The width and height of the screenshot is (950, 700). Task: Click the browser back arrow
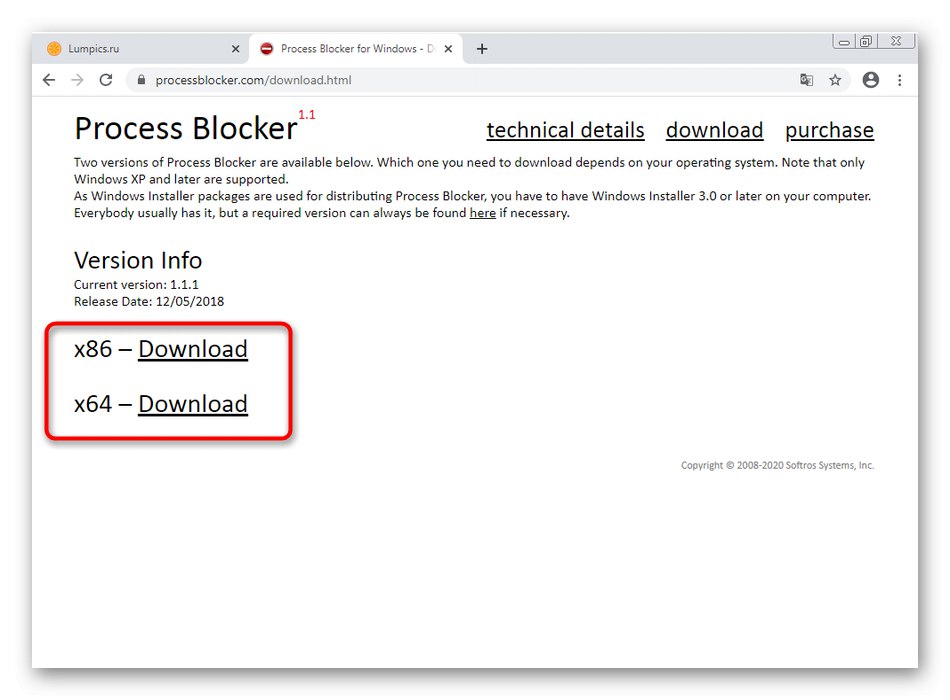(49, 80)
